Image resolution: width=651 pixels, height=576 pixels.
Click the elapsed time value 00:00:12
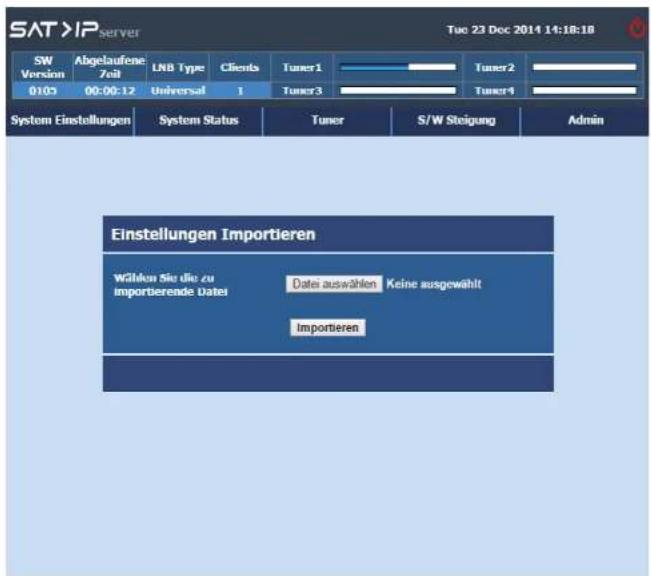110,91
